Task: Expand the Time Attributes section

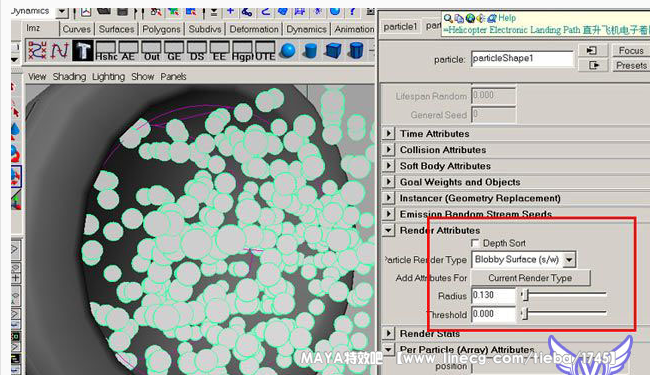Action: pyautogui.click(x=388, y=133)
